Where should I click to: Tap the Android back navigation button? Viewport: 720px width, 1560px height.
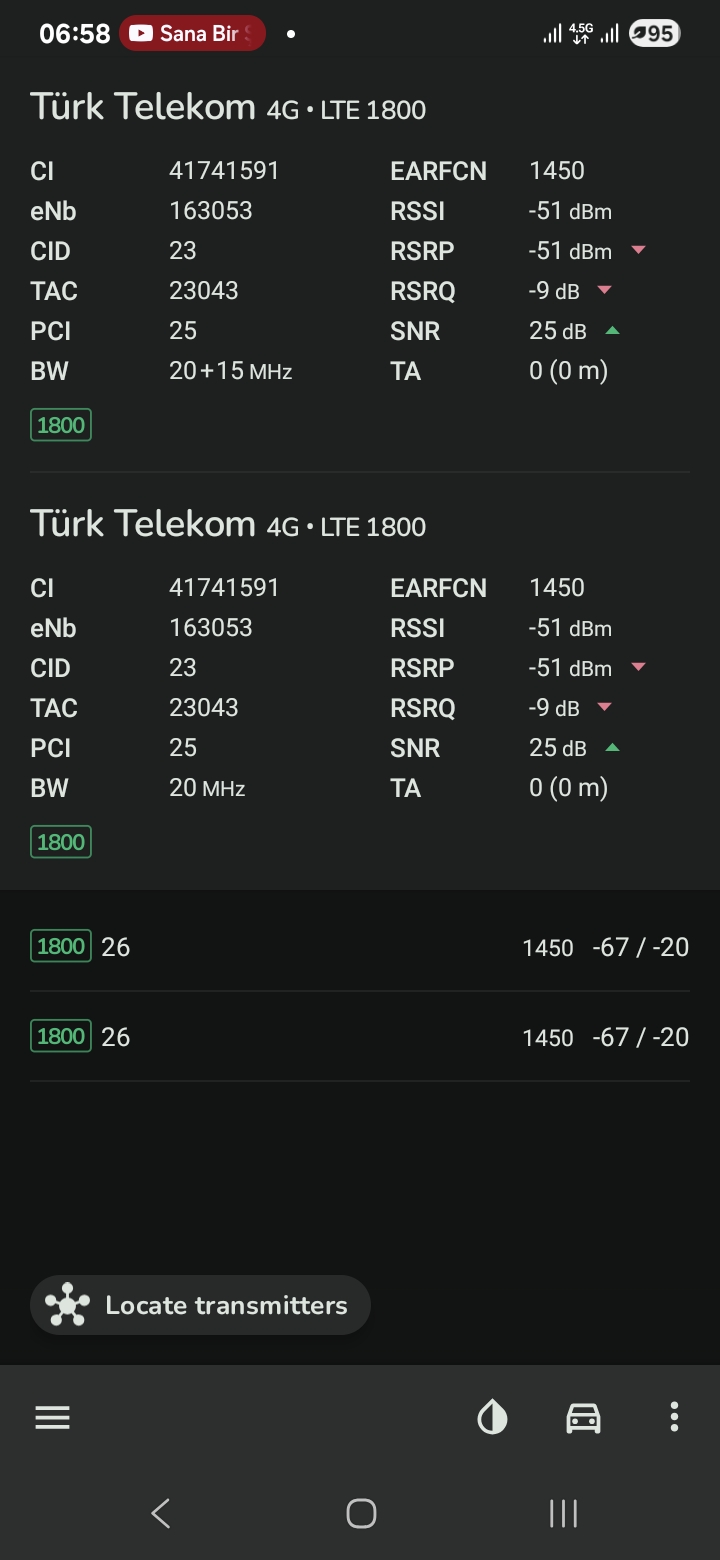click(161, 1513)
